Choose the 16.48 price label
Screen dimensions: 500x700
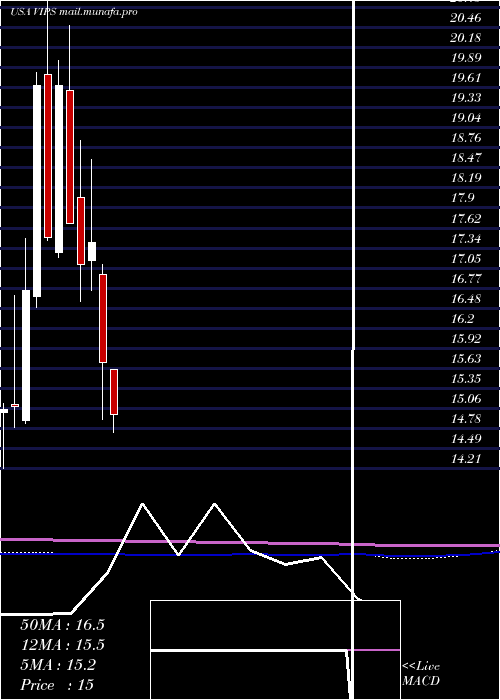coord(466,299)
